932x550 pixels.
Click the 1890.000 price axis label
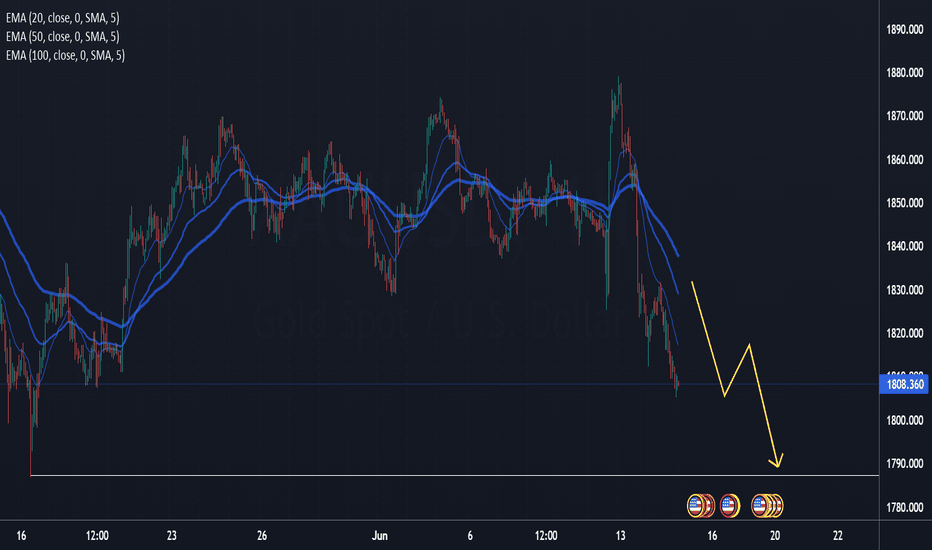click(x=905, y=29)
